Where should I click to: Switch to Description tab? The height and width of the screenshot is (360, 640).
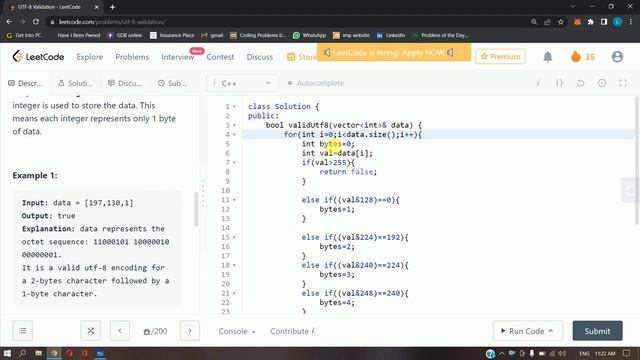click(x=25, y=83)
